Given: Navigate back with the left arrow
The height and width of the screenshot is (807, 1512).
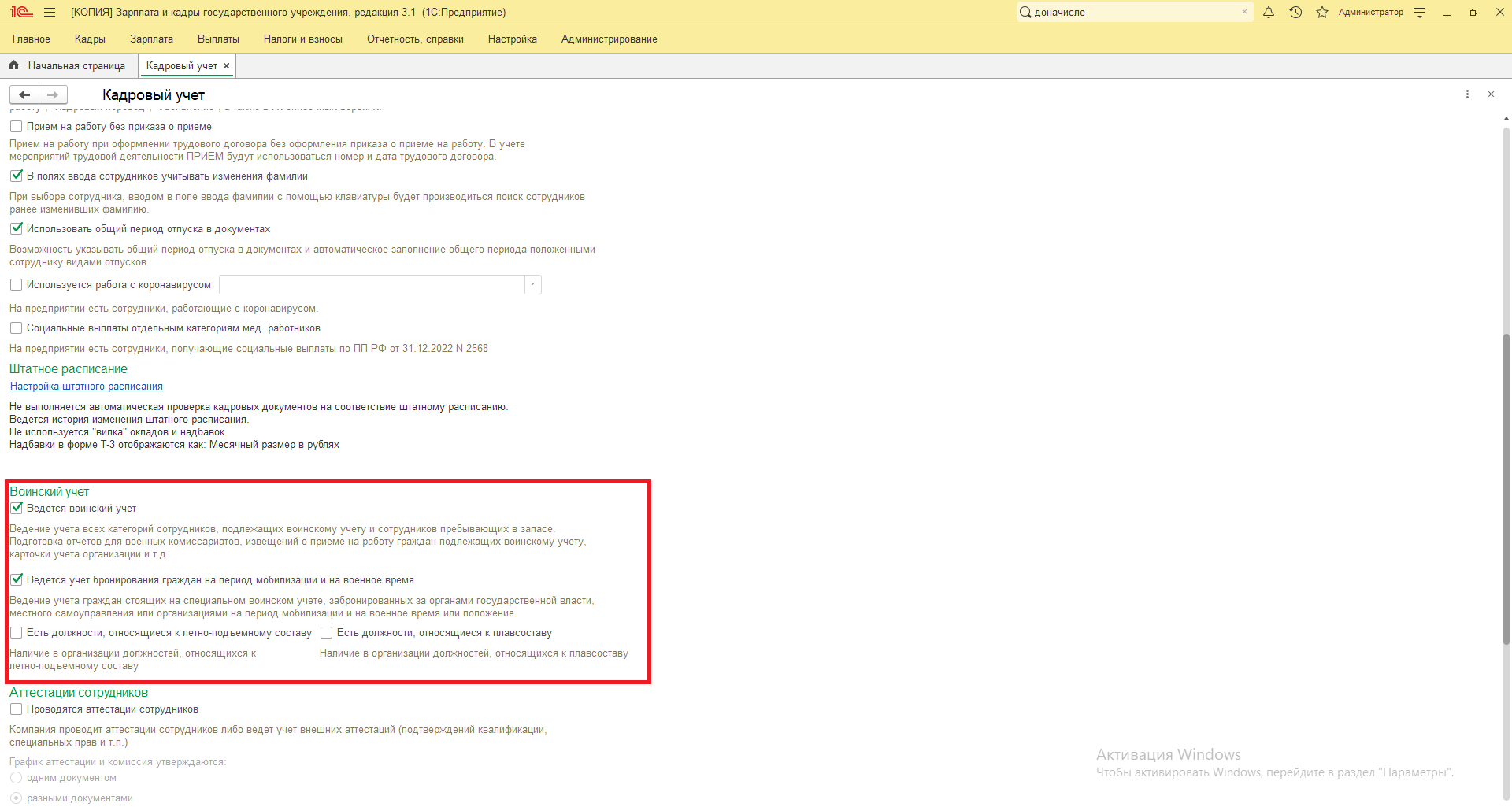Looking at the screenshot, I should [x=24, y=94].
